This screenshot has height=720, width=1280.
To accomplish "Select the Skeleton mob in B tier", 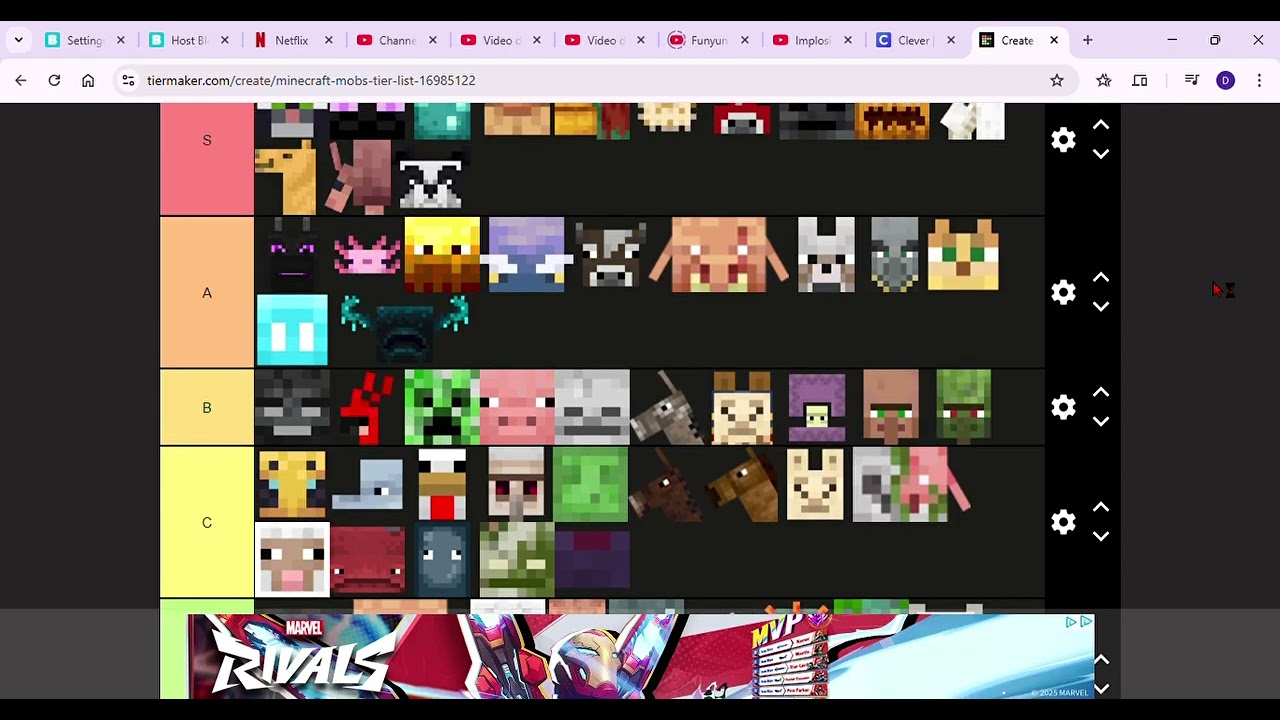I will 592,407.
